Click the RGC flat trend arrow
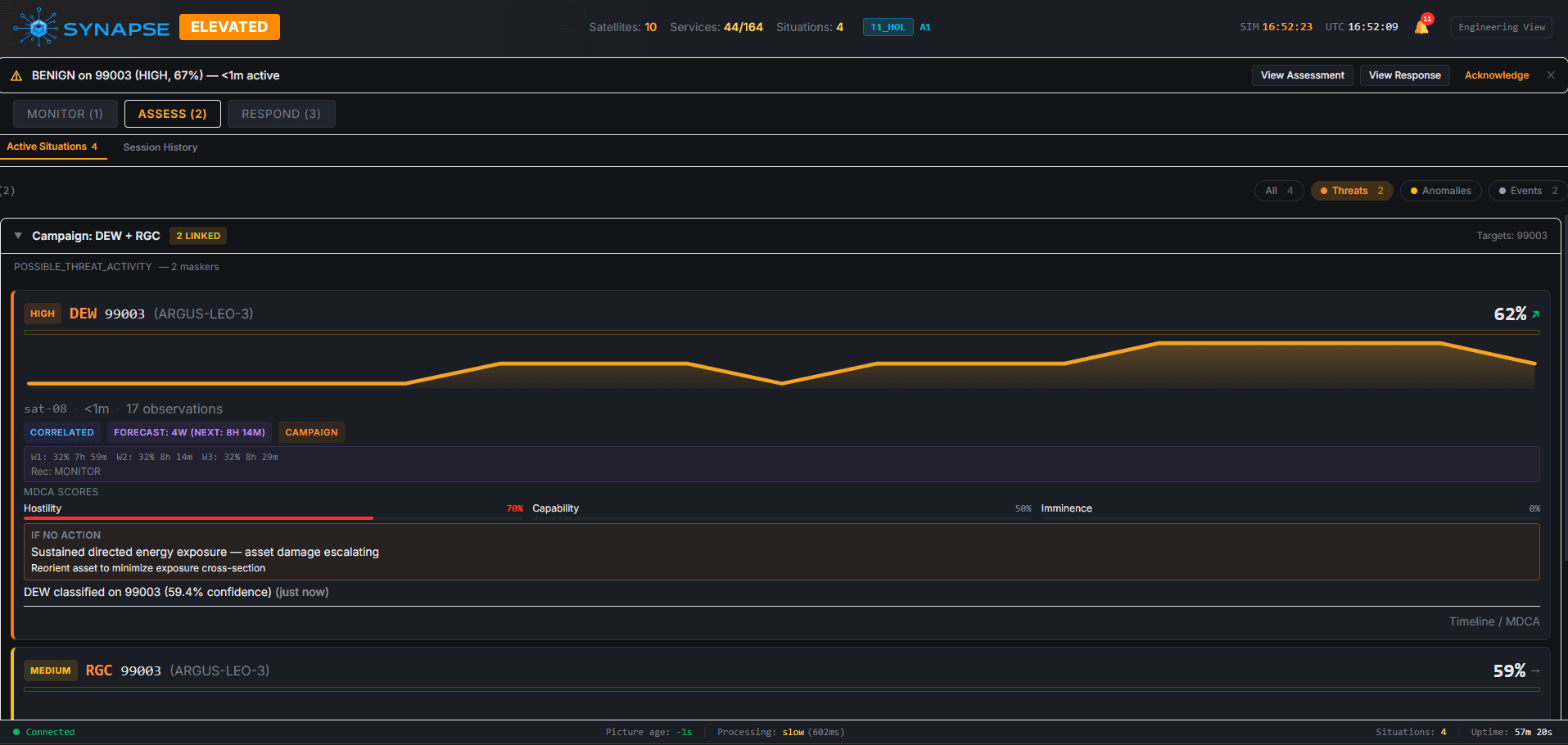The height and width of the screenshot is (745, 1568). pos(1535,671)
